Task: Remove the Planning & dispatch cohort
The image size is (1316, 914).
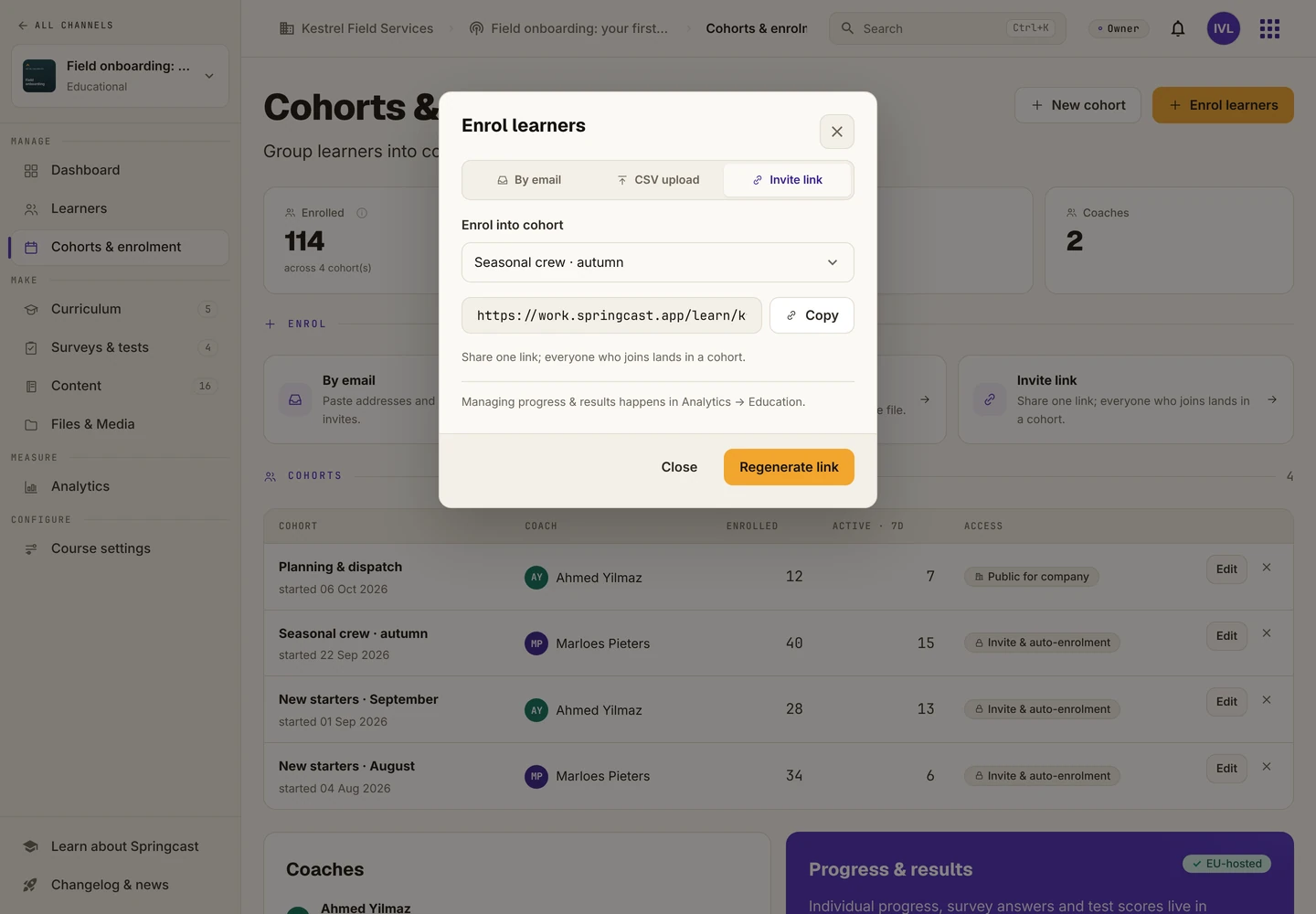Action: (x=1267, y=568)
